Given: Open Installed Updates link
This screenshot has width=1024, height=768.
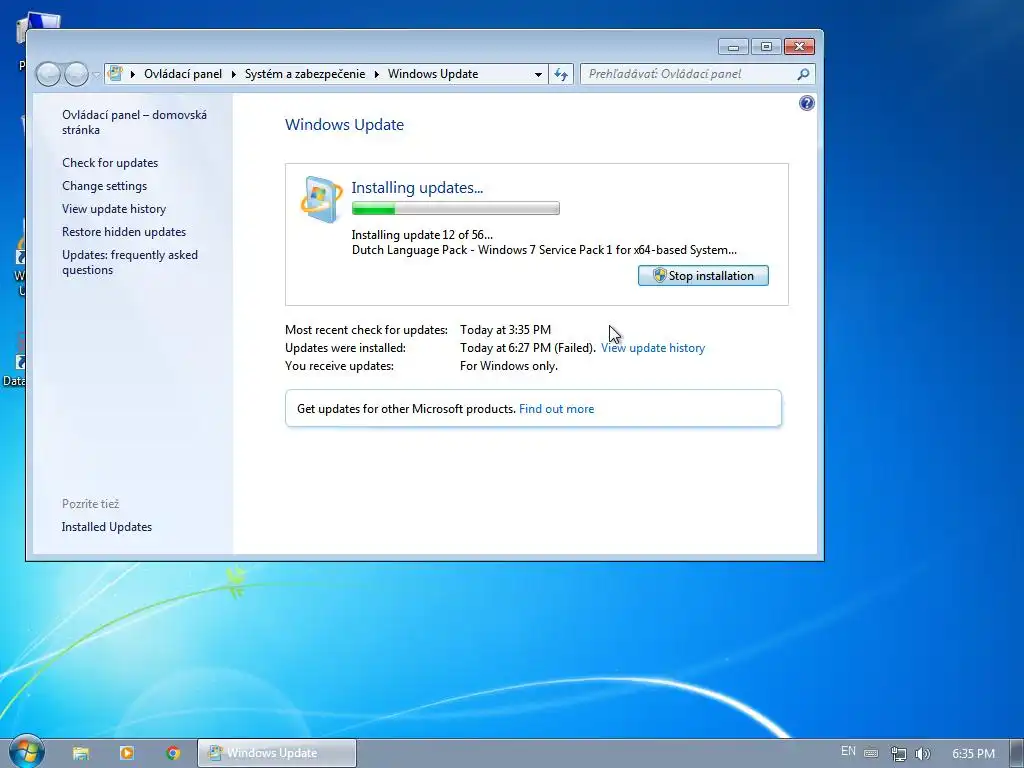Looking at the screenshot, I should (x=106, y=526).
